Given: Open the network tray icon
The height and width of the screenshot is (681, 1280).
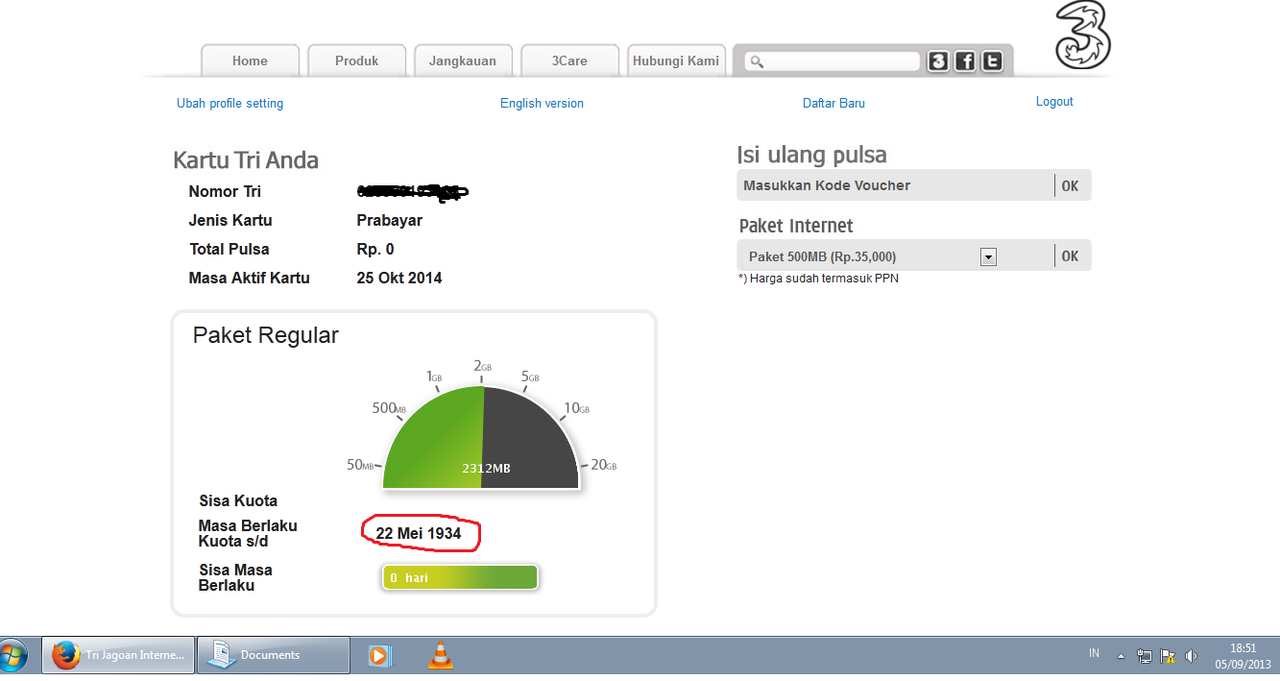Looking at the screenshot, I should click(x=1145, y=657).
